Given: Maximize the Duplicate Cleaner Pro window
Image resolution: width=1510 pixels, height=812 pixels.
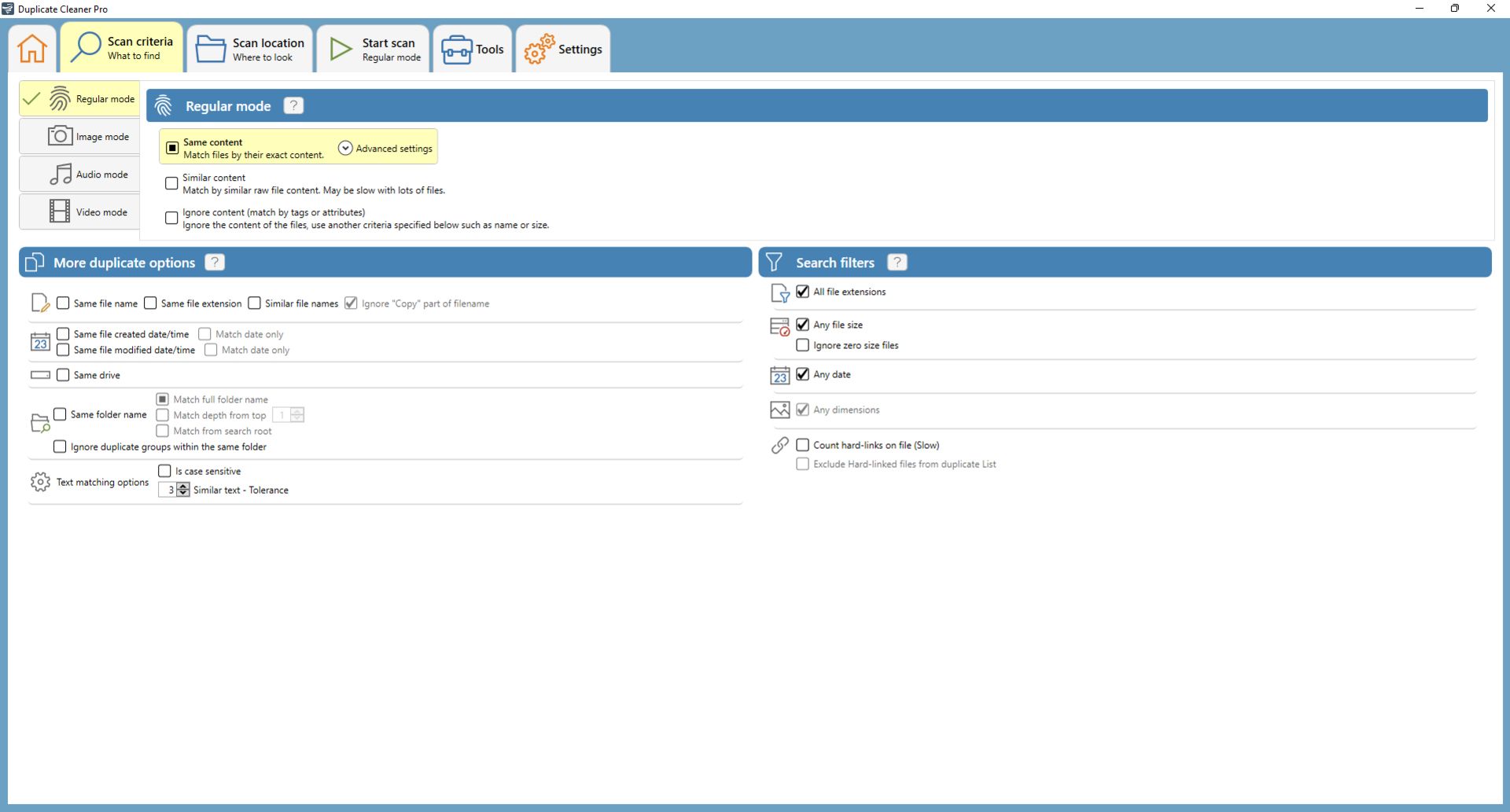Looking at the screenshot, I should click(1455, 9).
